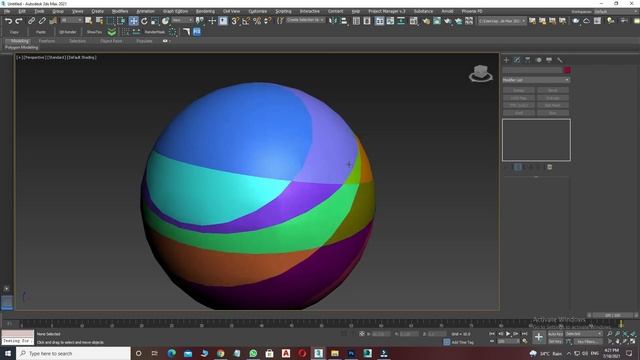Click the Redo arrow icon
Viewport: 640px width, 360px height.
pos(19,21)
